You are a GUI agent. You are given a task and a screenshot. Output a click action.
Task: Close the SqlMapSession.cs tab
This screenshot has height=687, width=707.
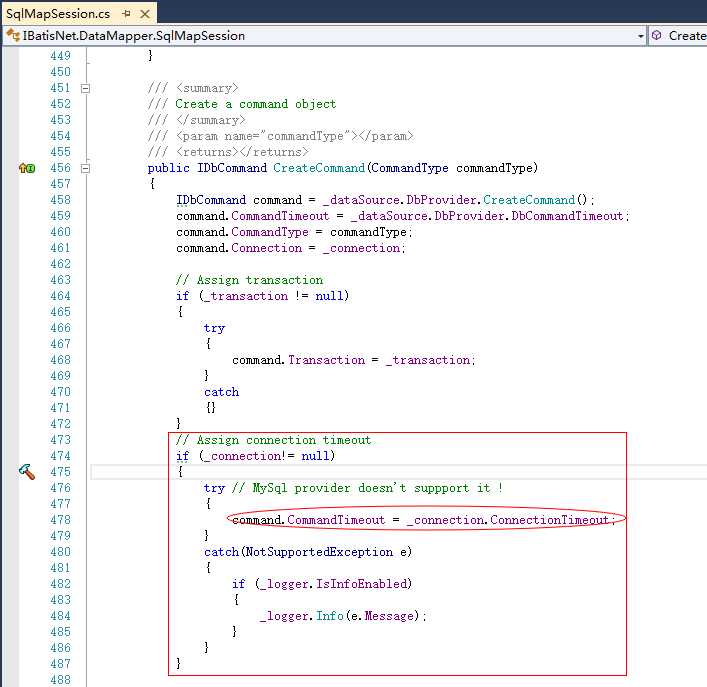pos(145,14)
